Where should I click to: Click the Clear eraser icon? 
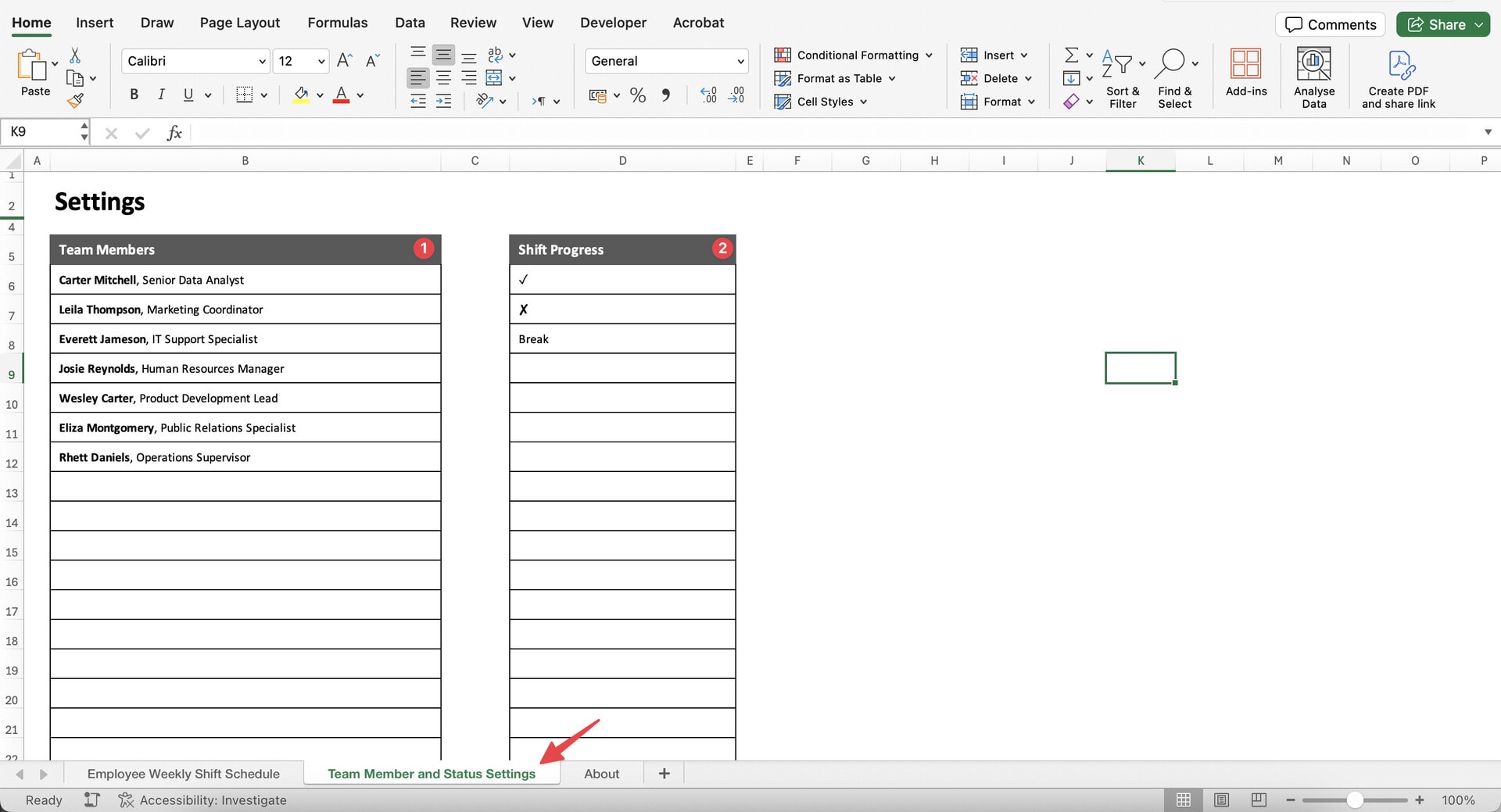point(1072,101)
